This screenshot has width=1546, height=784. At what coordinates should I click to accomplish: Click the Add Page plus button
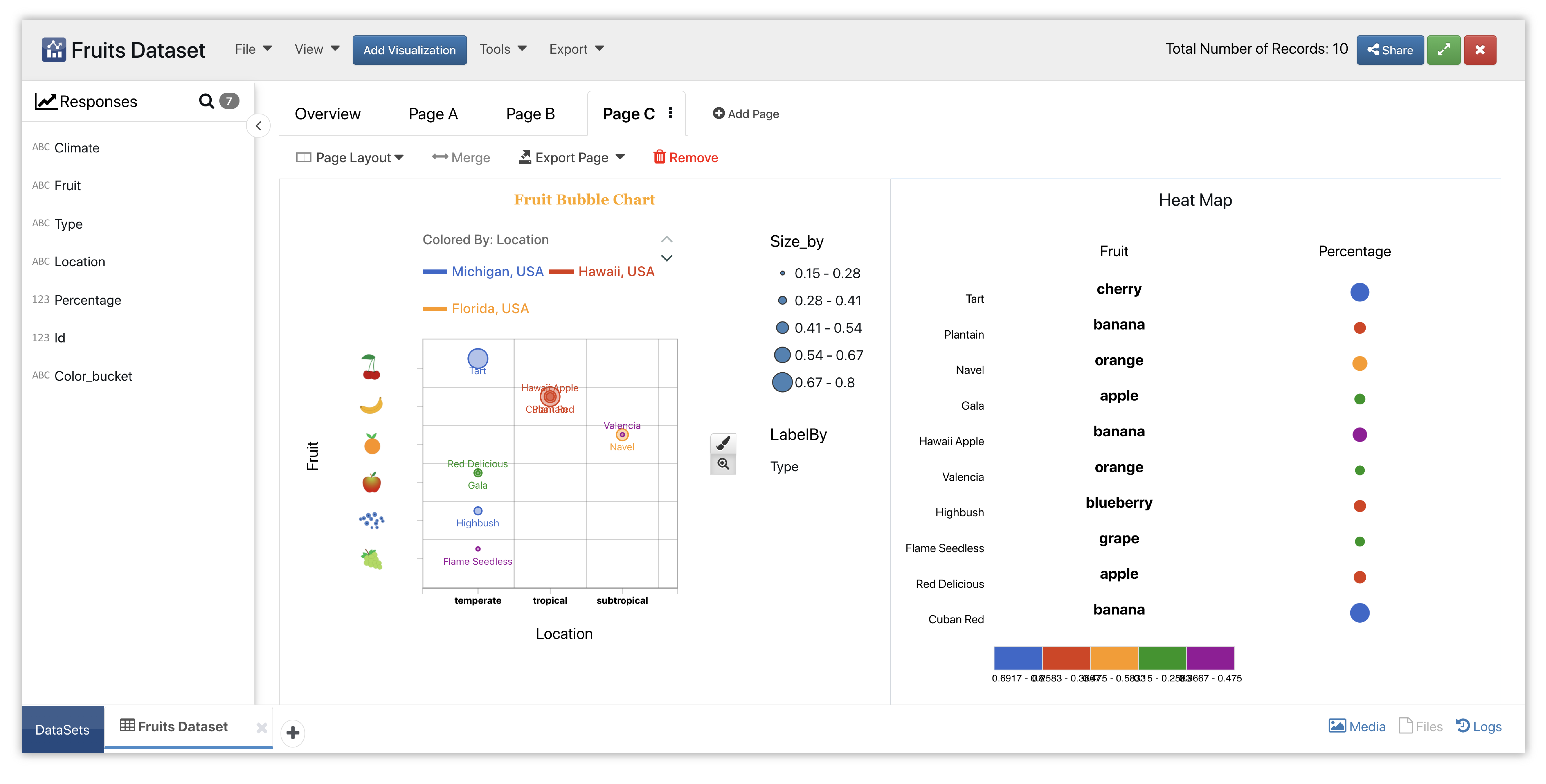745,114
